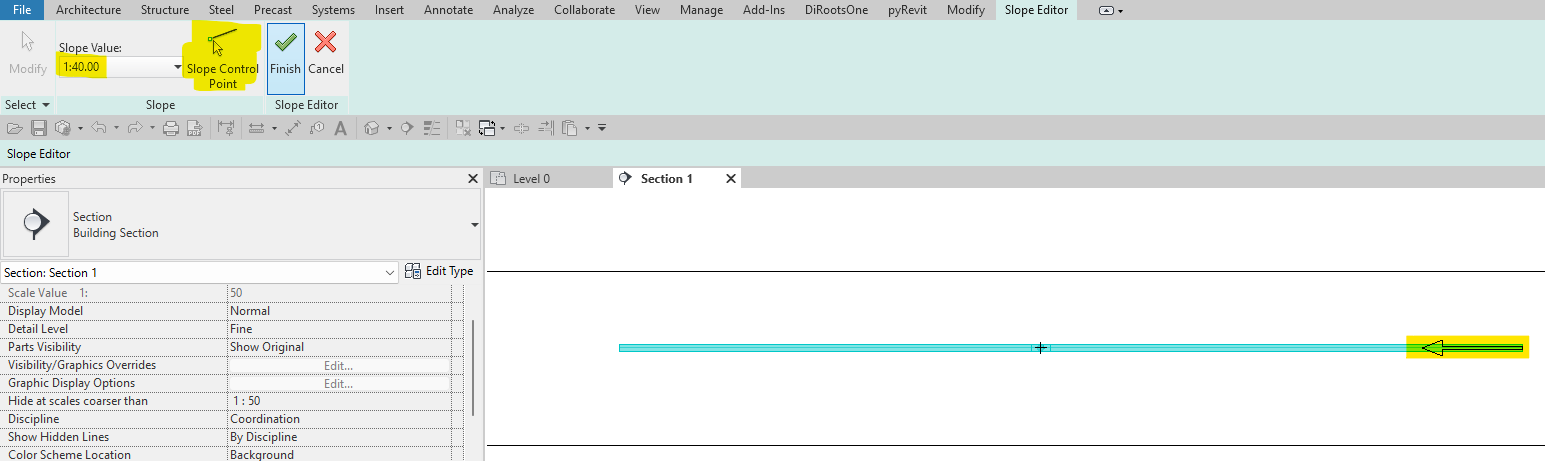Close the Properties palette
Screen dimensions: 1545x461
pyautogui.click(x=473, y=179)
